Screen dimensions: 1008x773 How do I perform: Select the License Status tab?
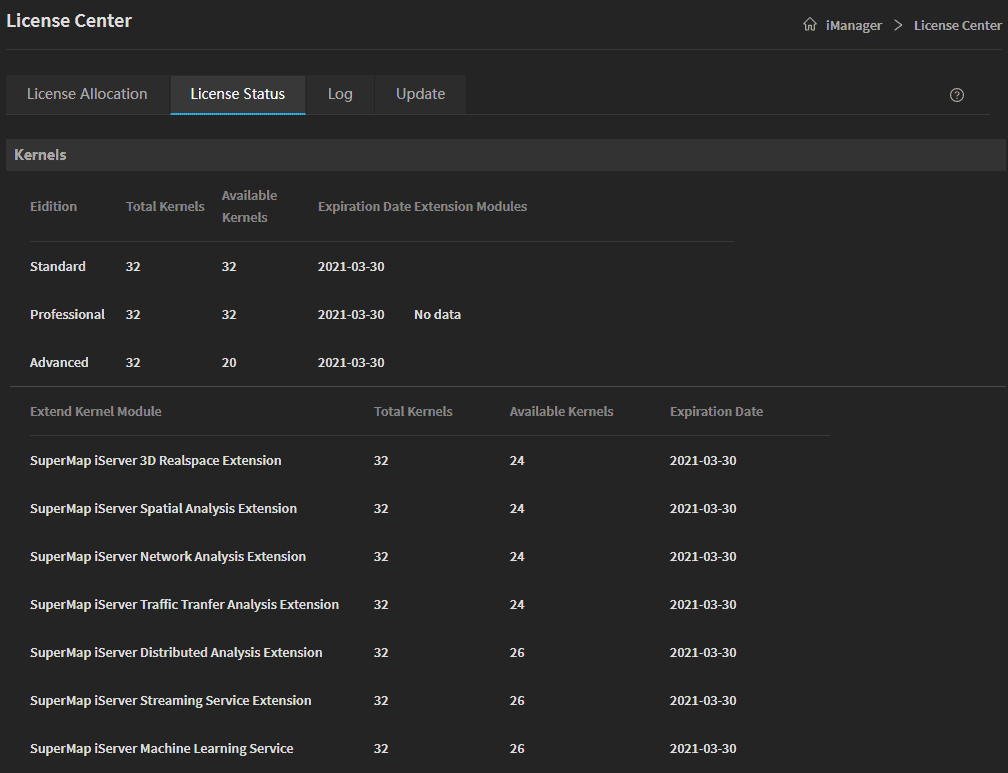click(x=237, y=94)
